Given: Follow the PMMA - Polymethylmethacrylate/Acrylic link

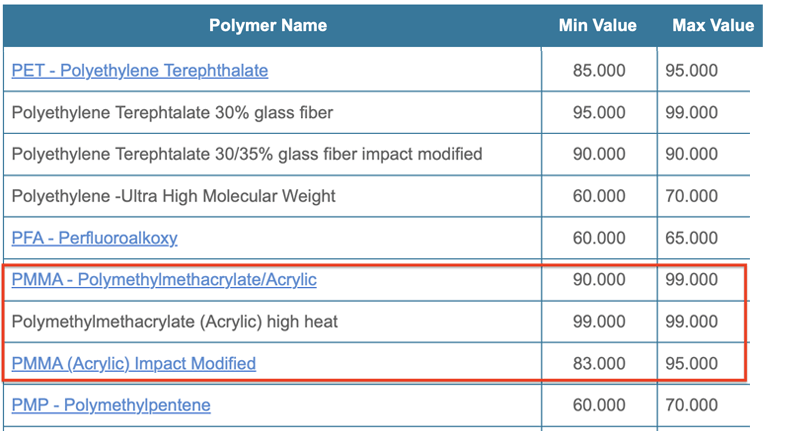Looking at the screenshot, I should (x=164, y=280).
